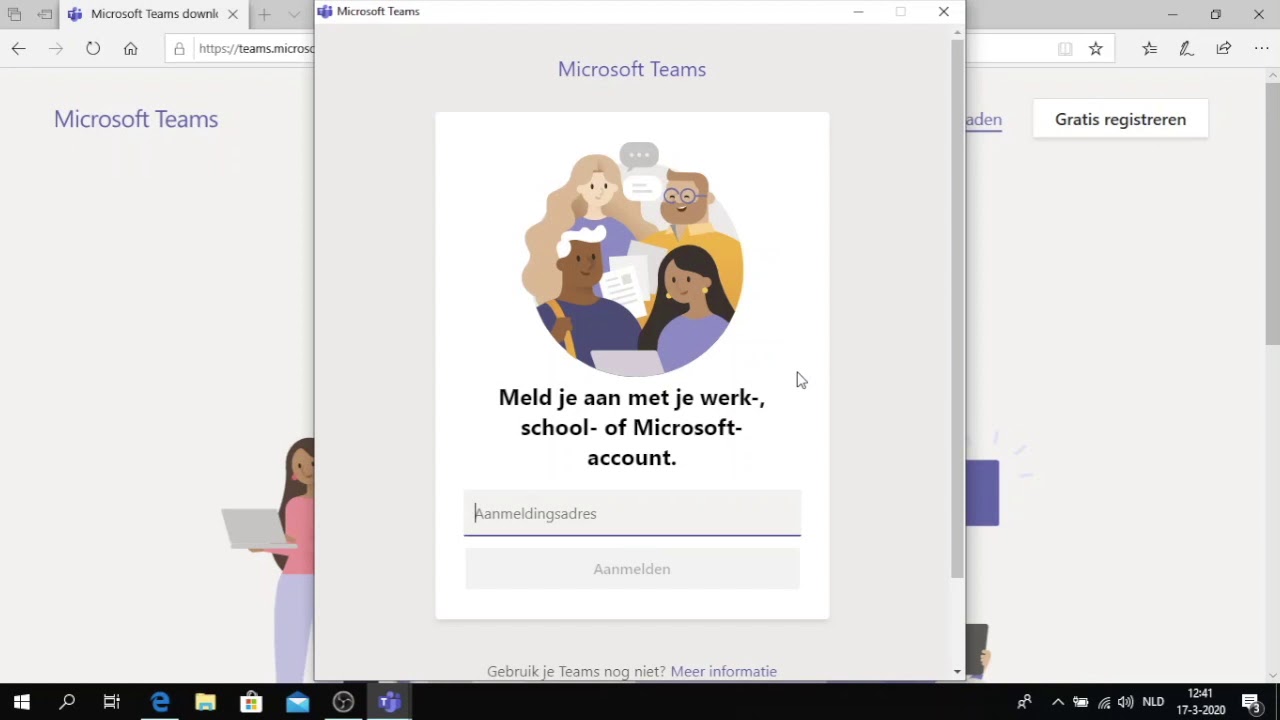Click the Teams window scrollbar thumb
The image size is (1280, 720).
[957, 309]
